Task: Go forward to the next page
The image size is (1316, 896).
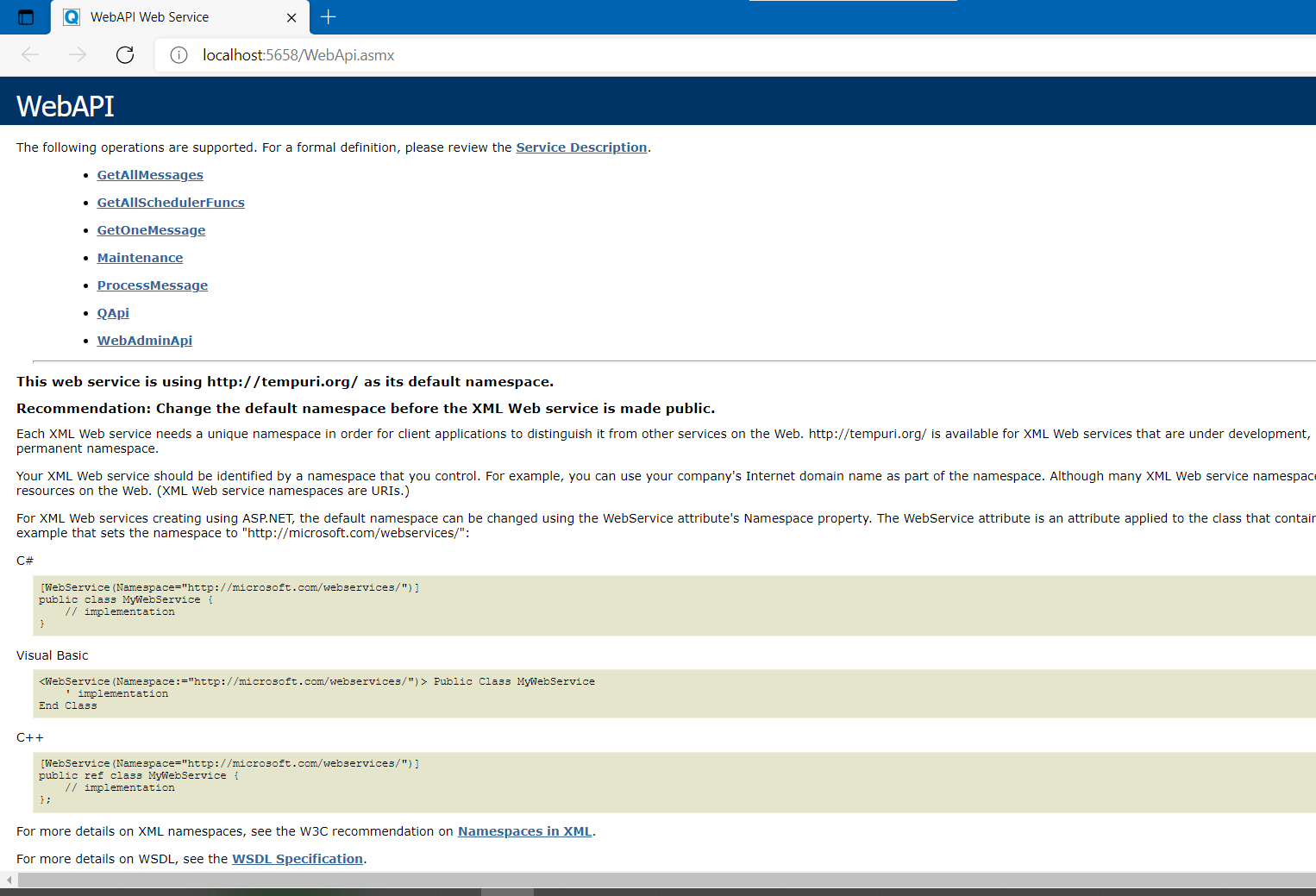Action: [x=78, y=55]
